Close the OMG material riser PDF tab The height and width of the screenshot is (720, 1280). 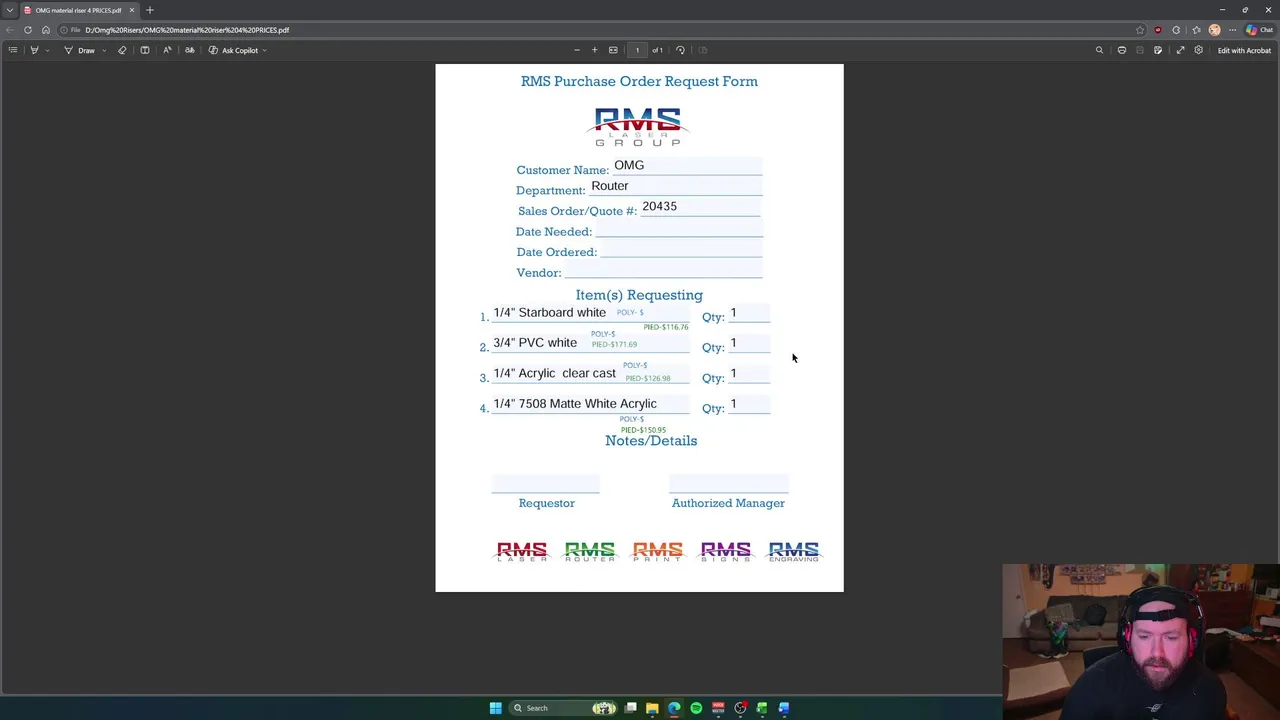tap(131, 10)
